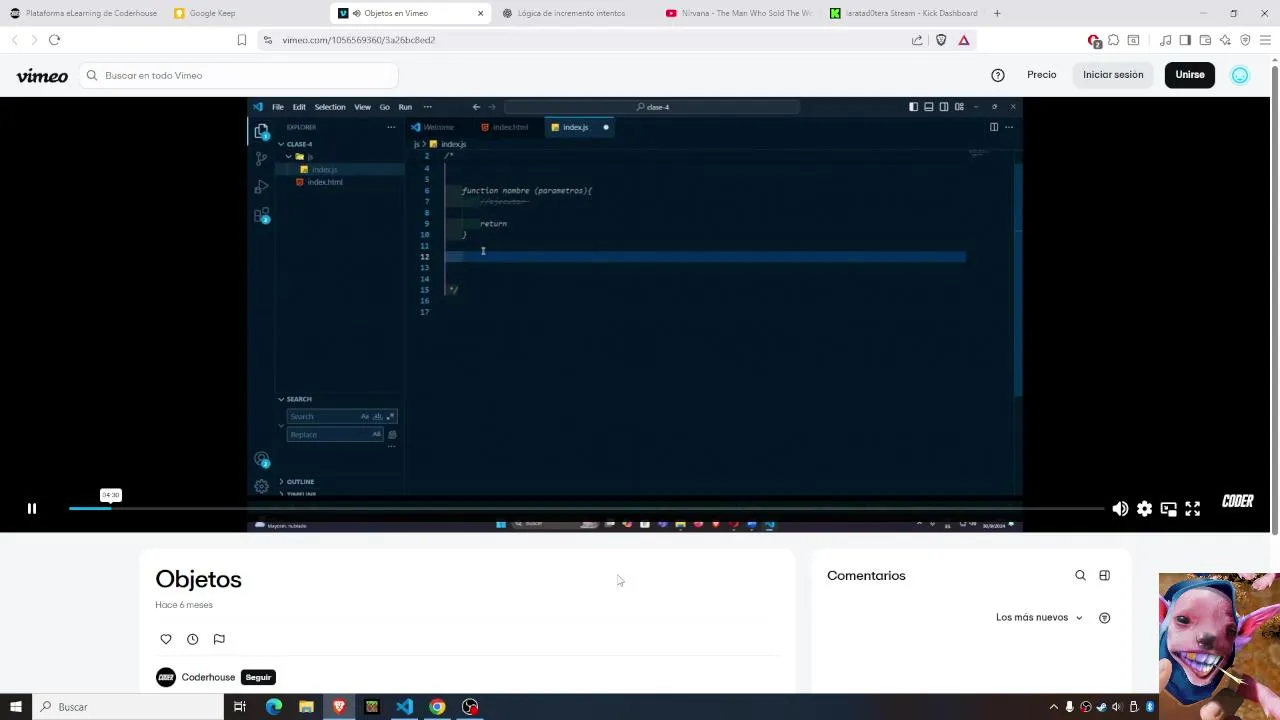Open Google Chrome from the taskbar
Viewport: 1280px width, 720px height.
pos(437,707)
